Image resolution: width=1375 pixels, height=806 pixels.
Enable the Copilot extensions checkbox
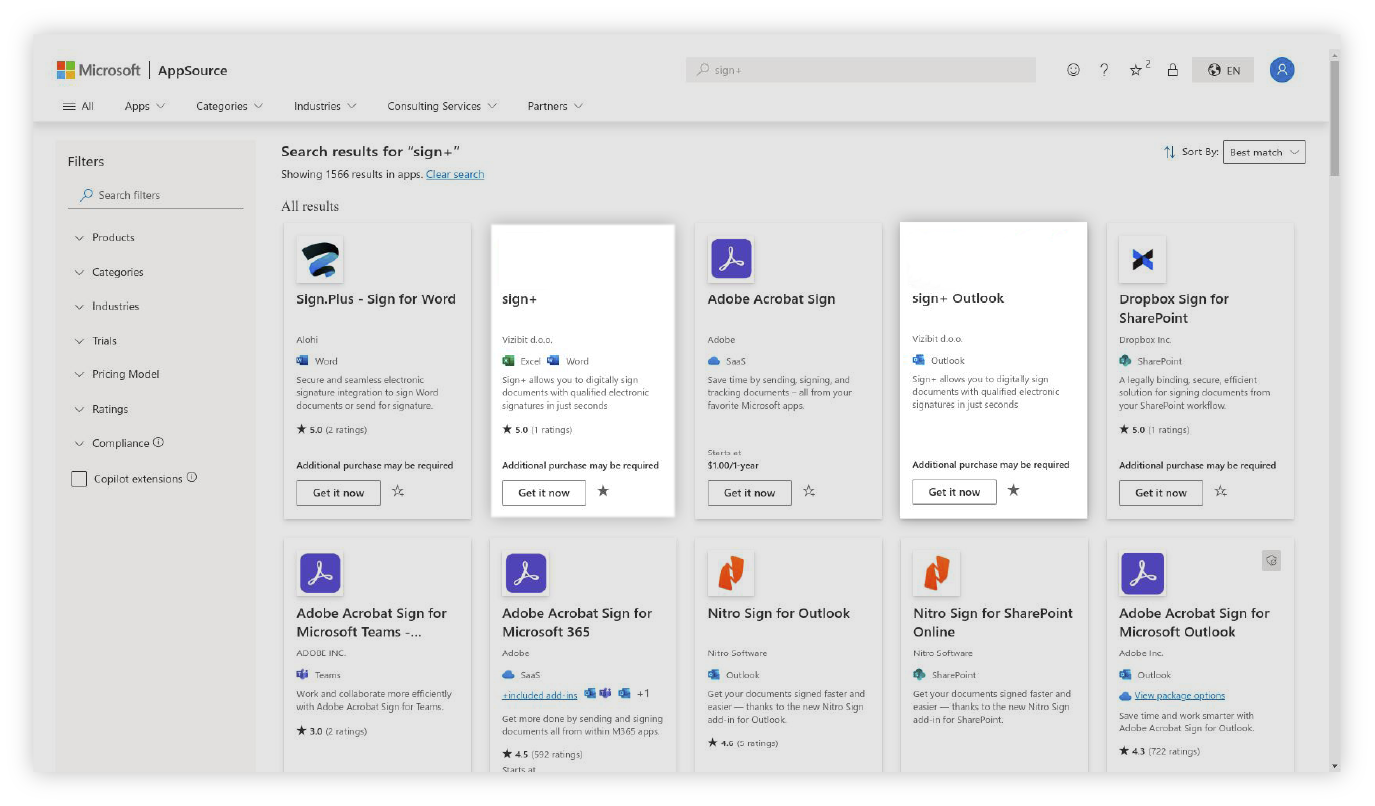click(79, 479)
